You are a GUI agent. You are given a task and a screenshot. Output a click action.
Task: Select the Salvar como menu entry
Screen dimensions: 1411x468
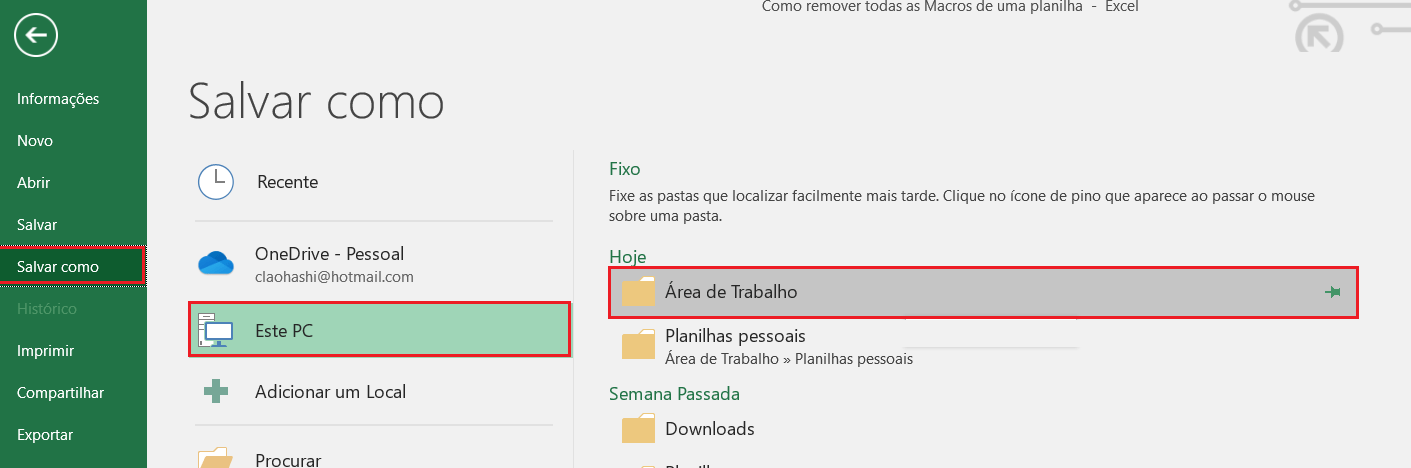(x=58, y=267)
